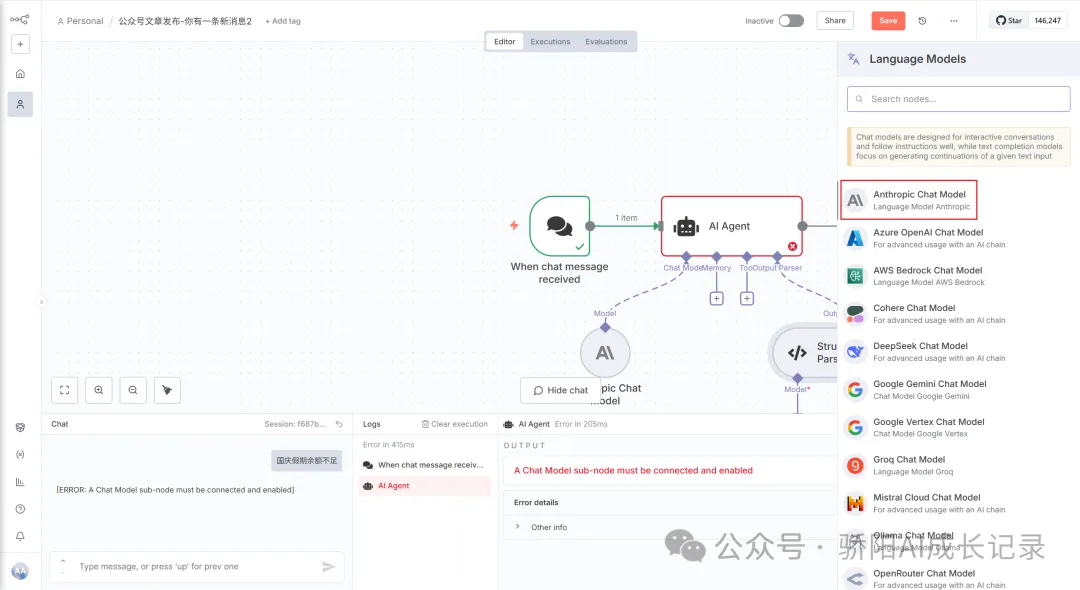Choose Google Gemini Chat Model

tap(958, 390)
